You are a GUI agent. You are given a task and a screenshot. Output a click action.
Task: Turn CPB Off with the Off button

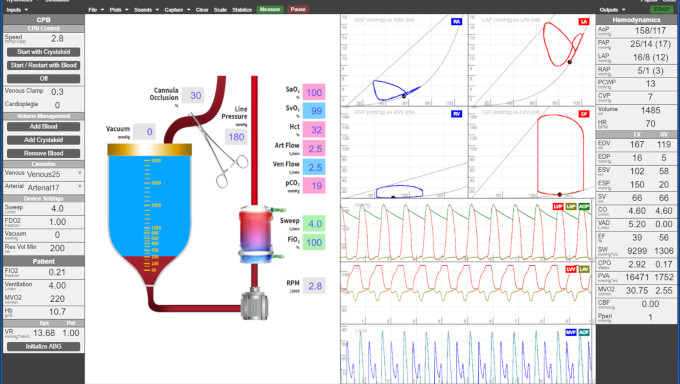43,79
